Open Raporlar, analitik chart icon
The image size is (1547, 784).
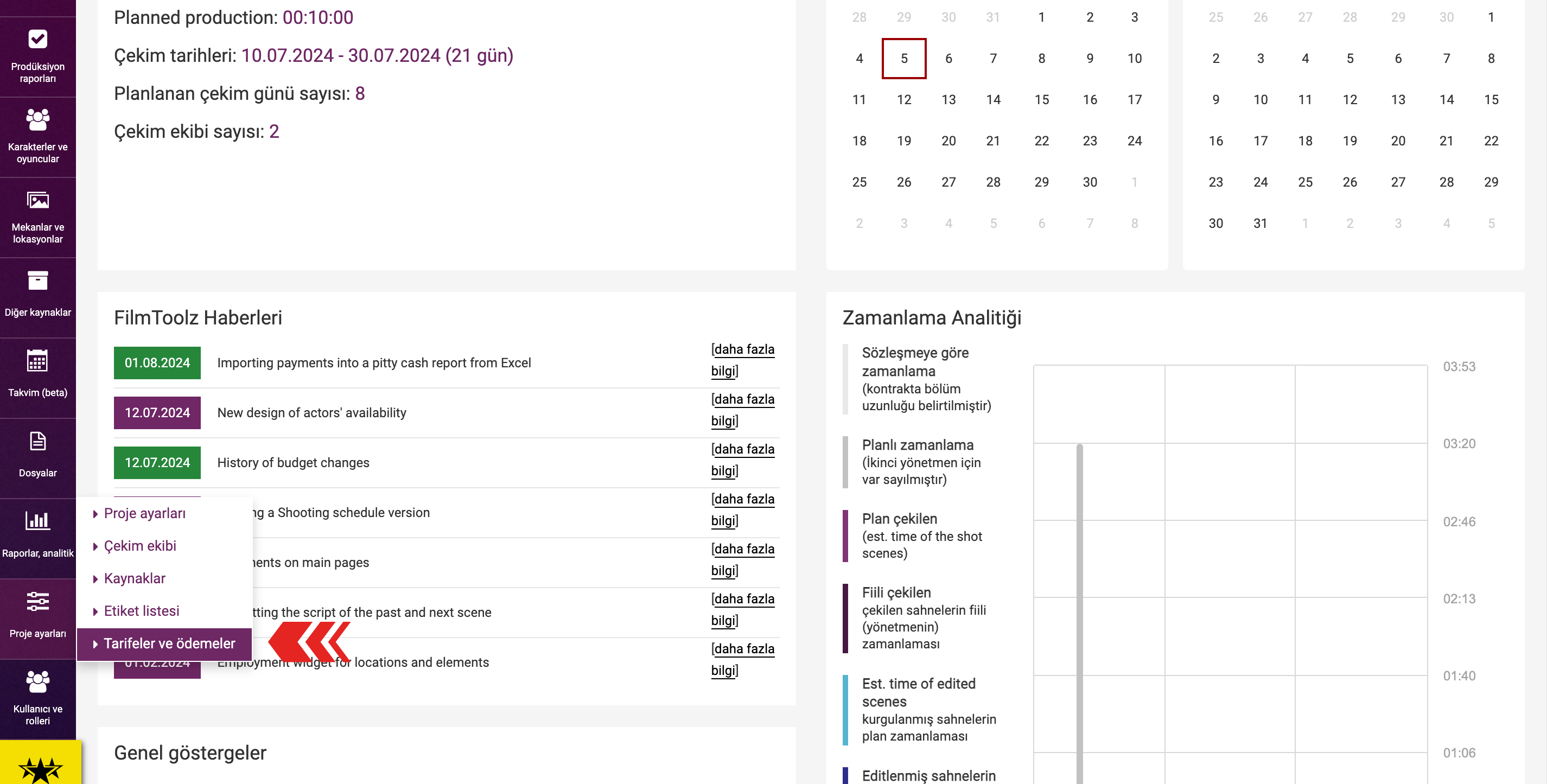38,520
